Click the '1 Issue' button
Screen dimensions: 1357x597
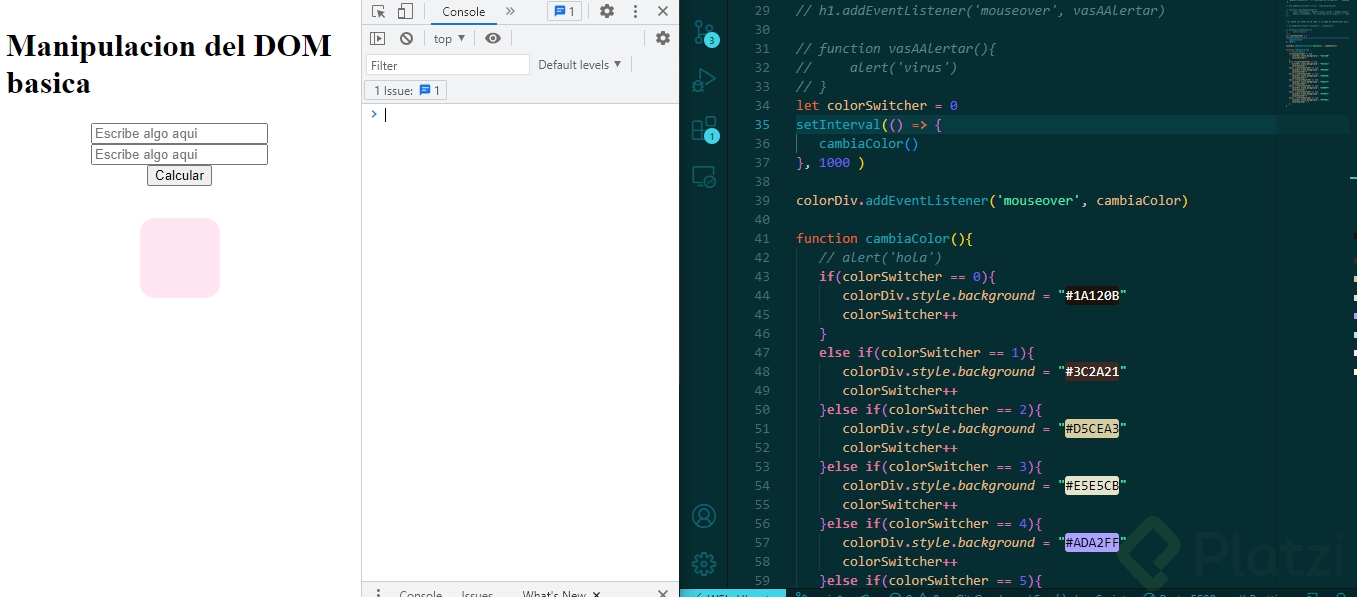point(406,91)
